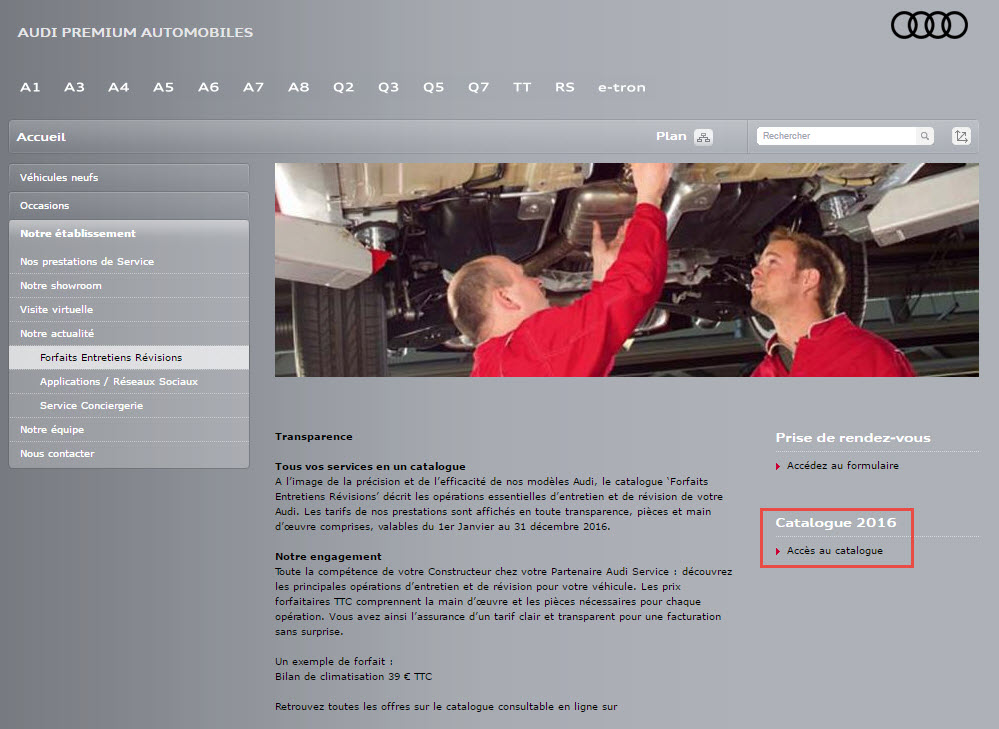
Task: Click the Catalogue 2016 heading
Action: pos(835,523)
